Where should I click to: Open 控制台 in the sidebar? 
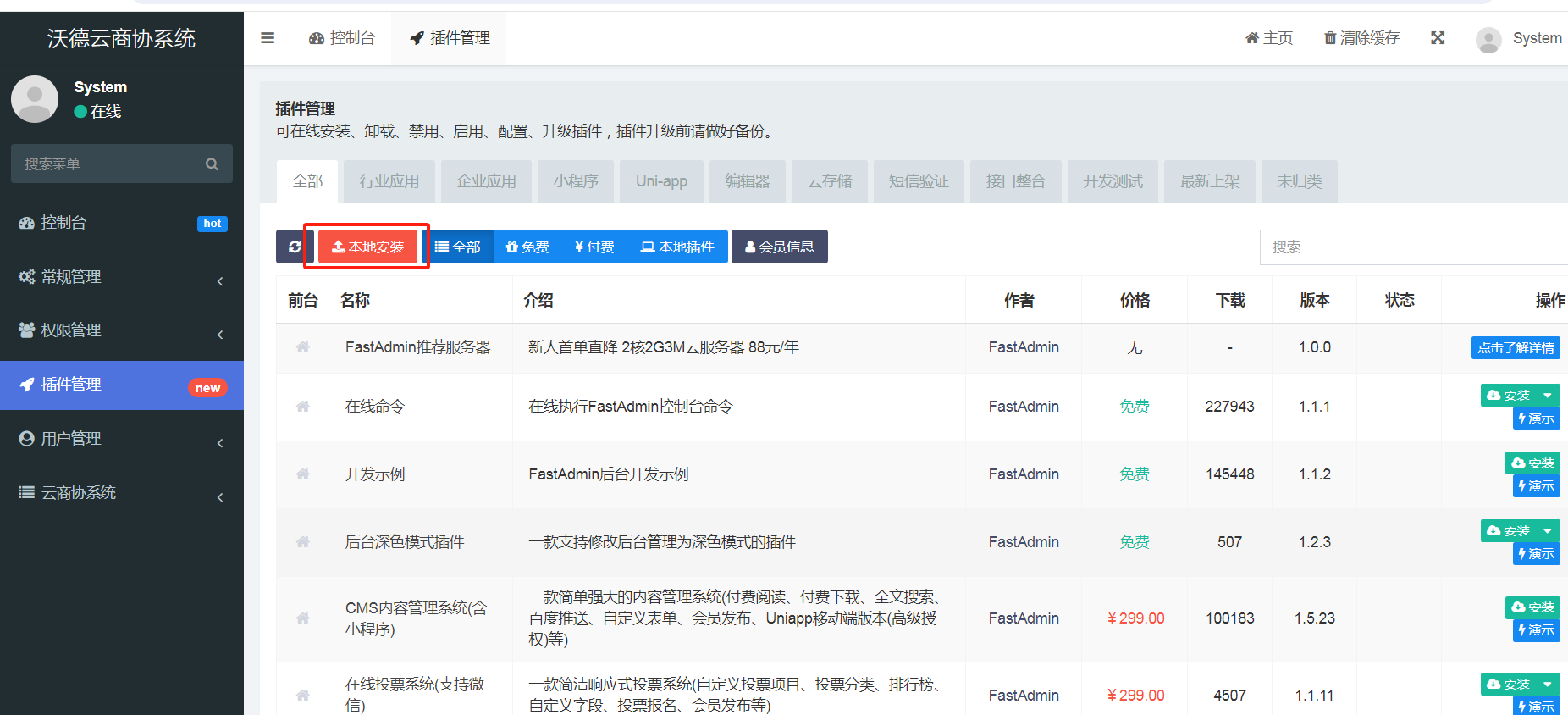point(122,223)
